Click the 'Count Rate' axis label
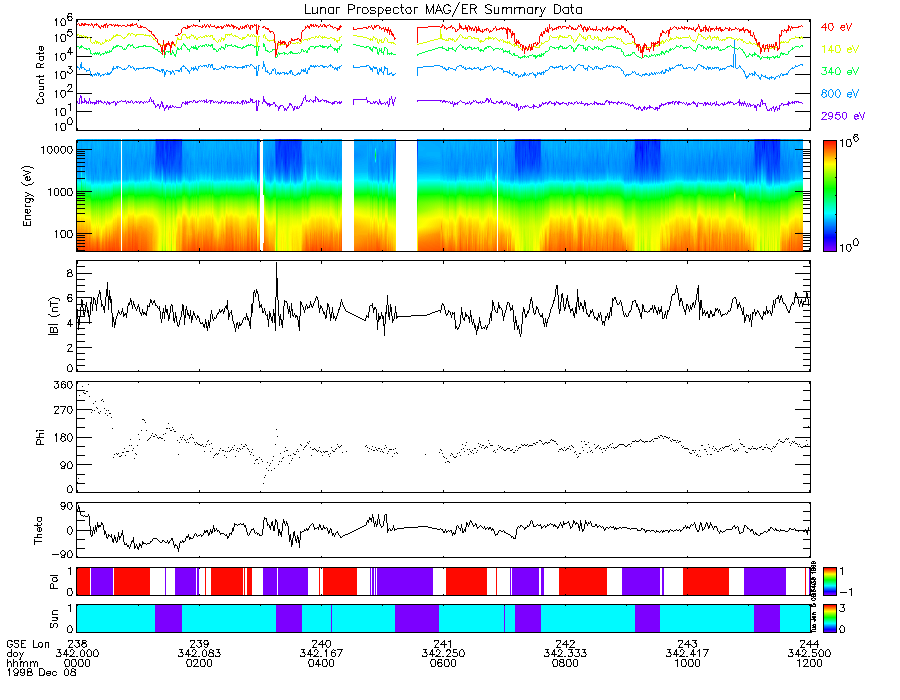900x700 pixels. click(40, 75)
